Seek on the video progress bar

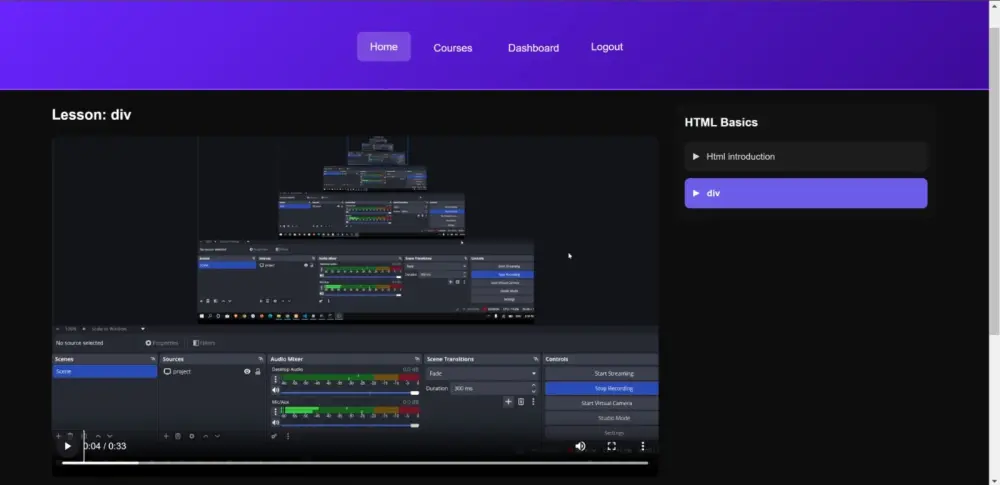[x=355, y=463]
